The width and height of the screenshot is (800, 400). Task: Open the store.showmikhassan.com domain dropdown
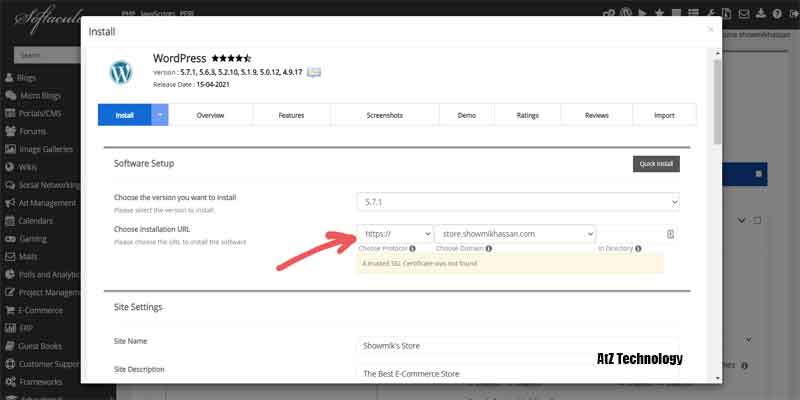(515, 234)
